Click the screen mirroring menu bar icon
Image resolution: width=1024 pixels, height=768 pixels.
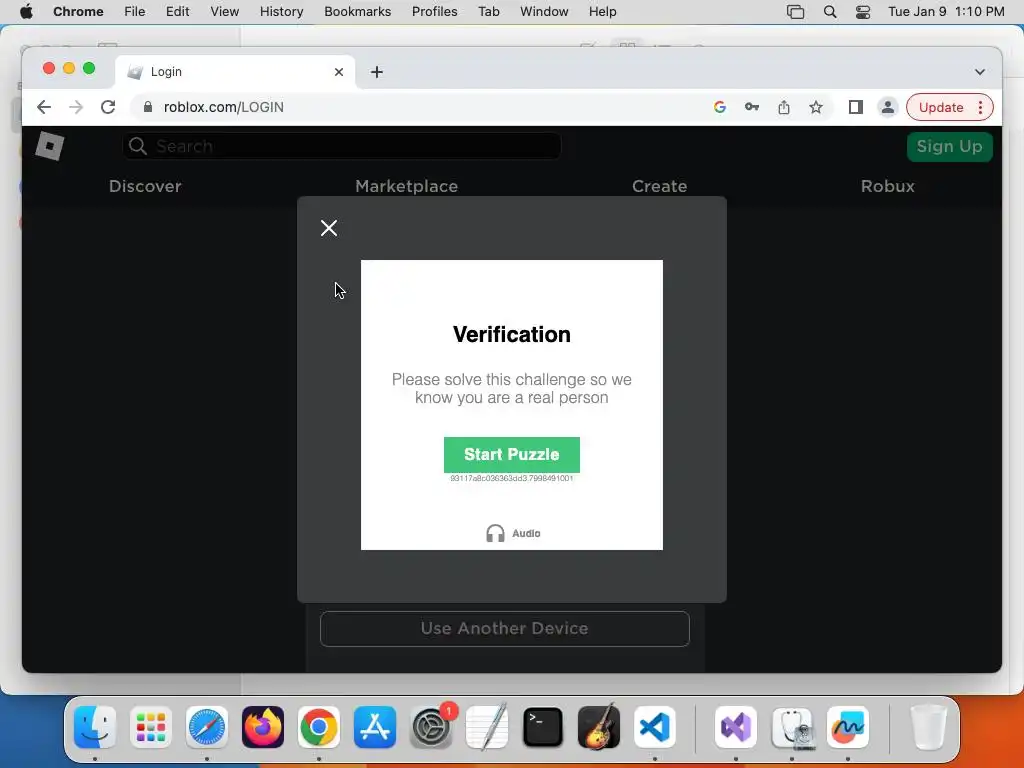[x=795, y=12]
